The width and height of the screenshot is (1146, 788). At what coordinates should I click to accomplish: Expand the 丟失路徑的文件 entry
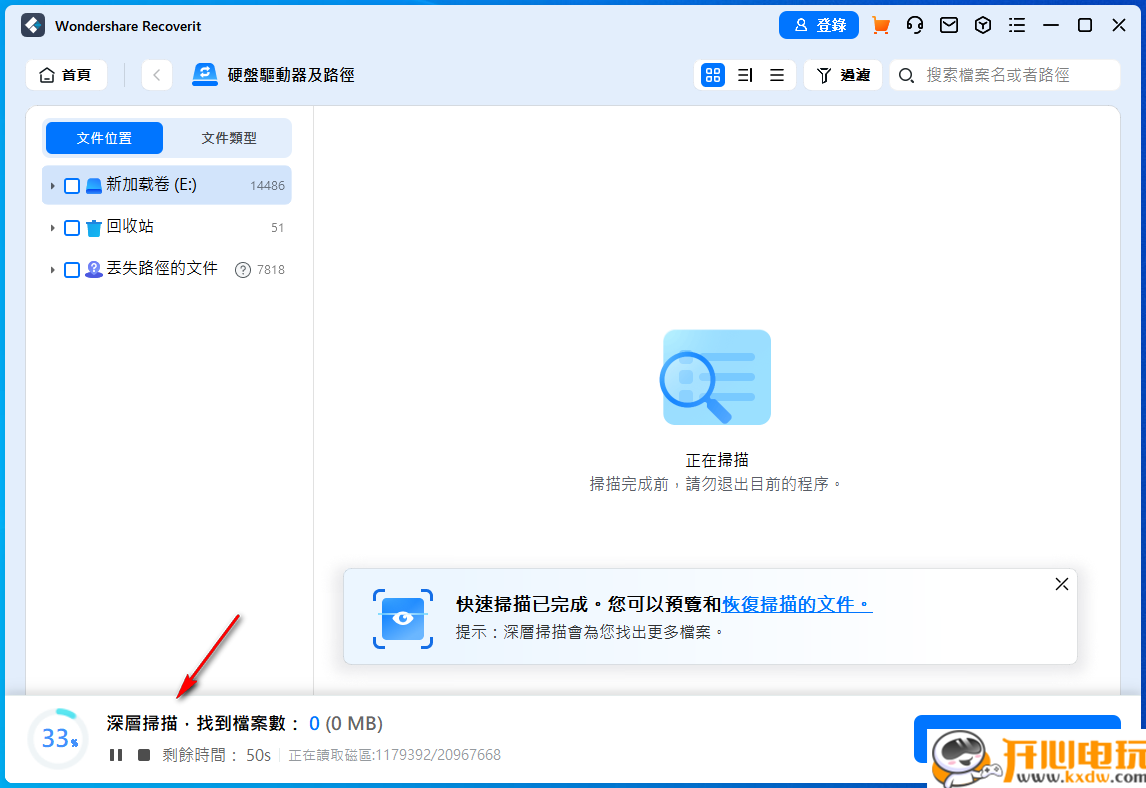[53, 269]
